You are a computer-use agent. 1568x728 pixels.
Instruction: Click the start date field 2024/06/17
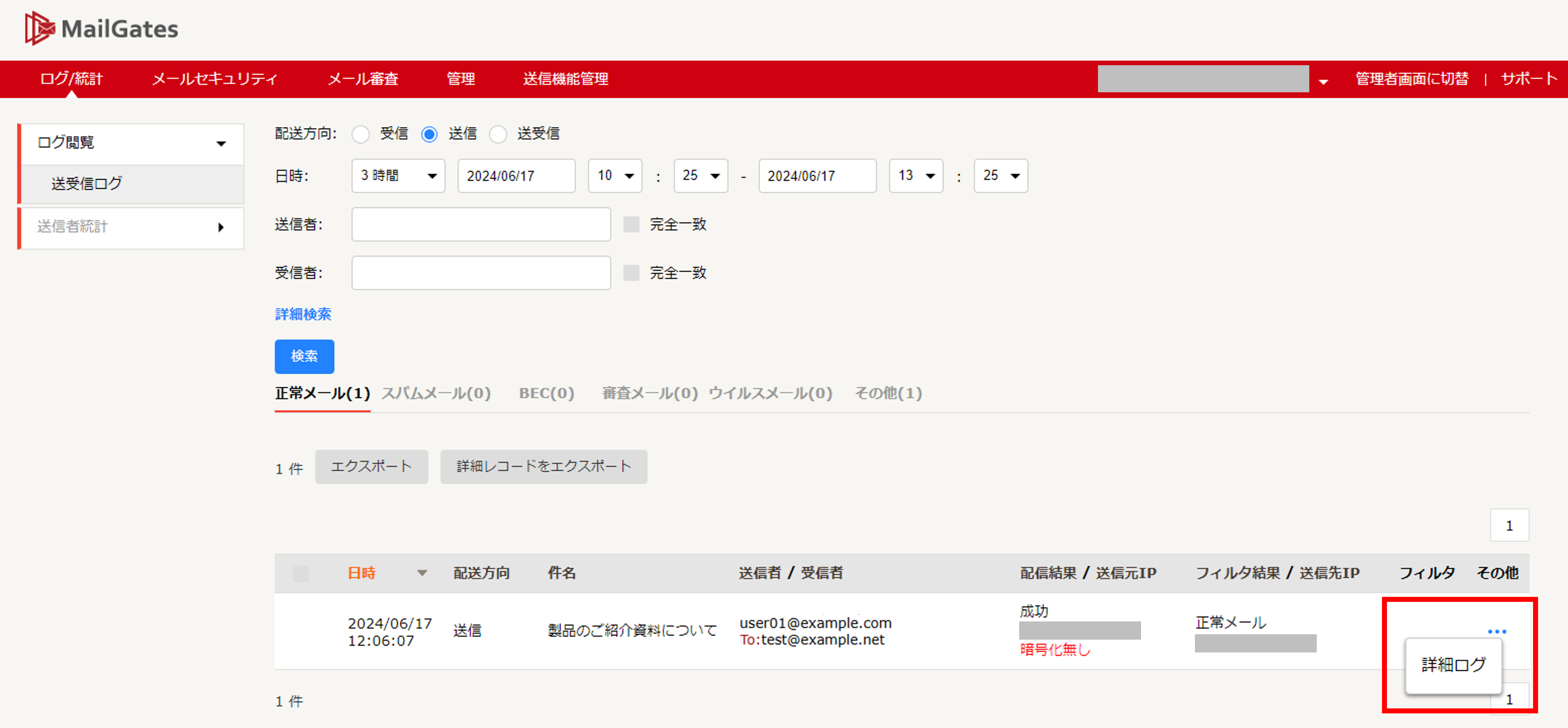(516, 176)
